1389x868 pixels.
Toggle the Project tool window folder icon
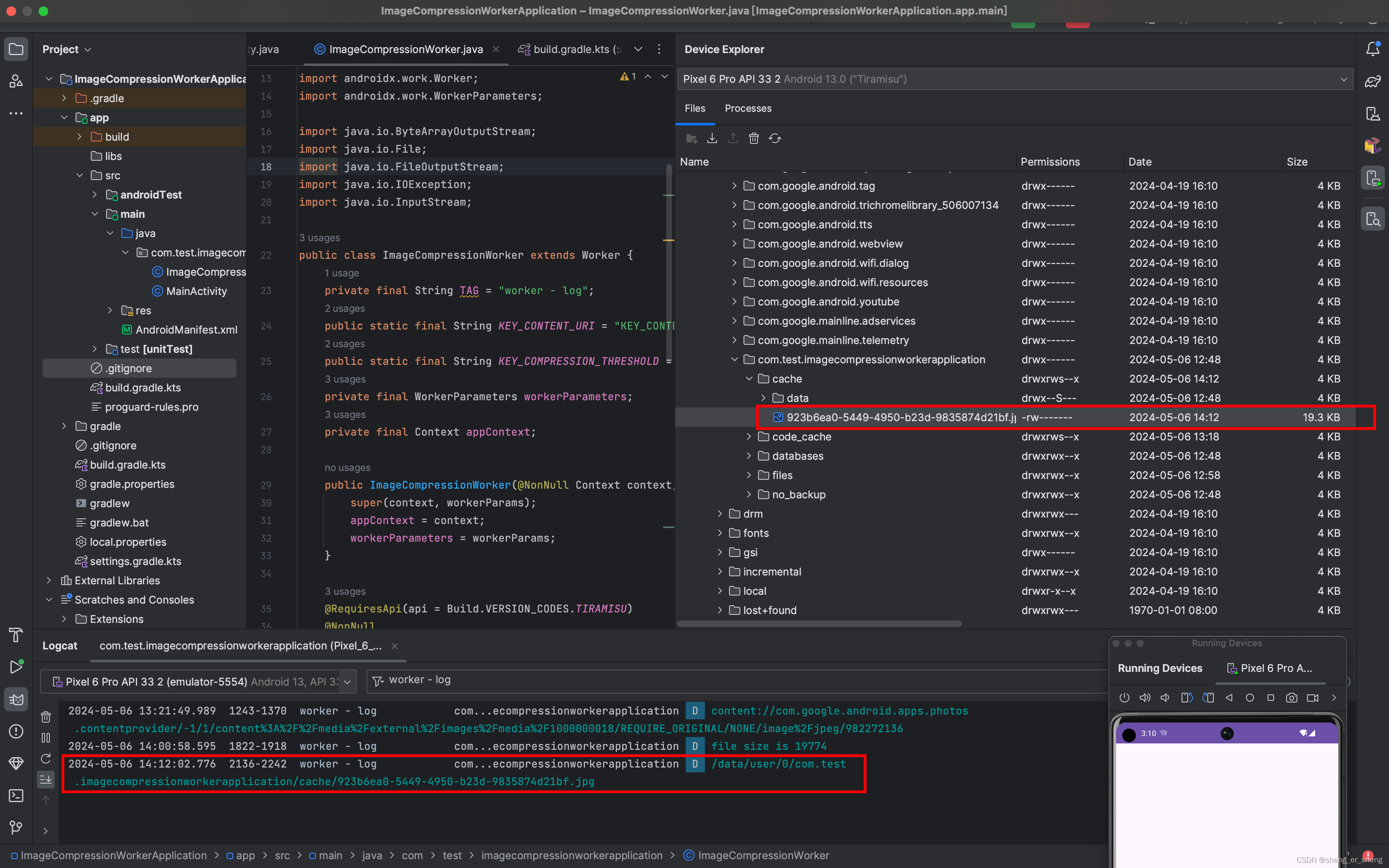(x=16, y=49)
